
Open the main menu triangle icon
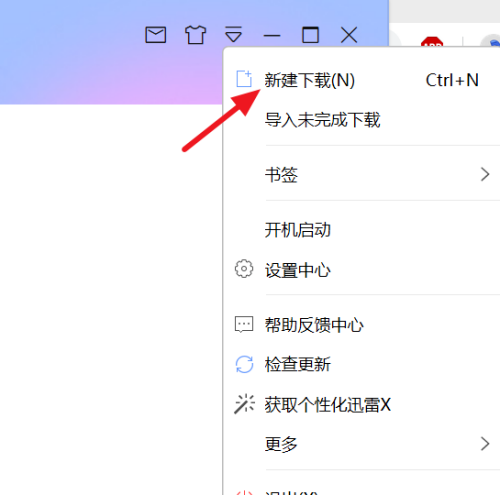coord(233,34)
